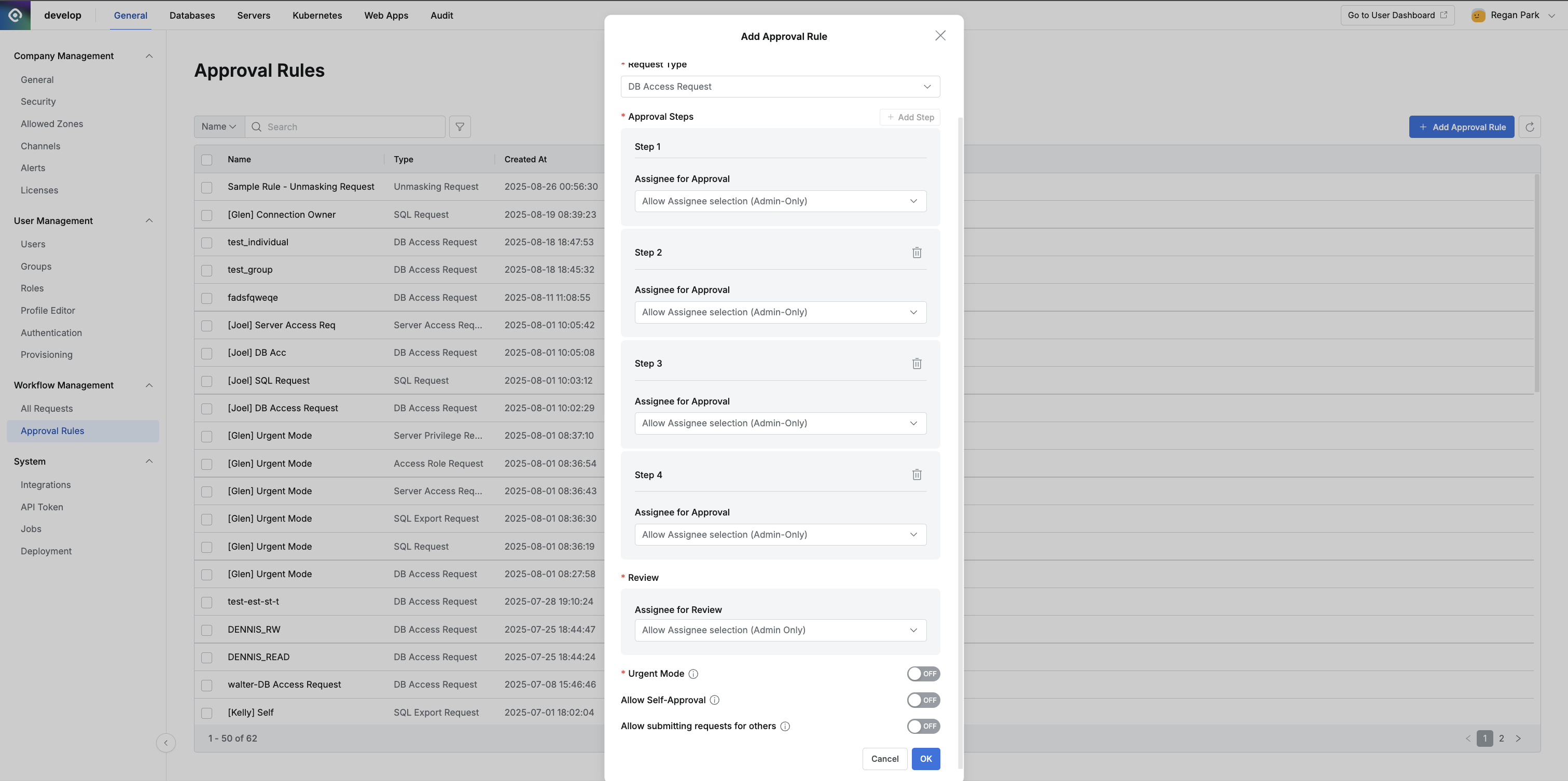Turn on Allow Self-Approval
Image resolution: width=1568 pixels, height=781 pixels.
point(923,700)
